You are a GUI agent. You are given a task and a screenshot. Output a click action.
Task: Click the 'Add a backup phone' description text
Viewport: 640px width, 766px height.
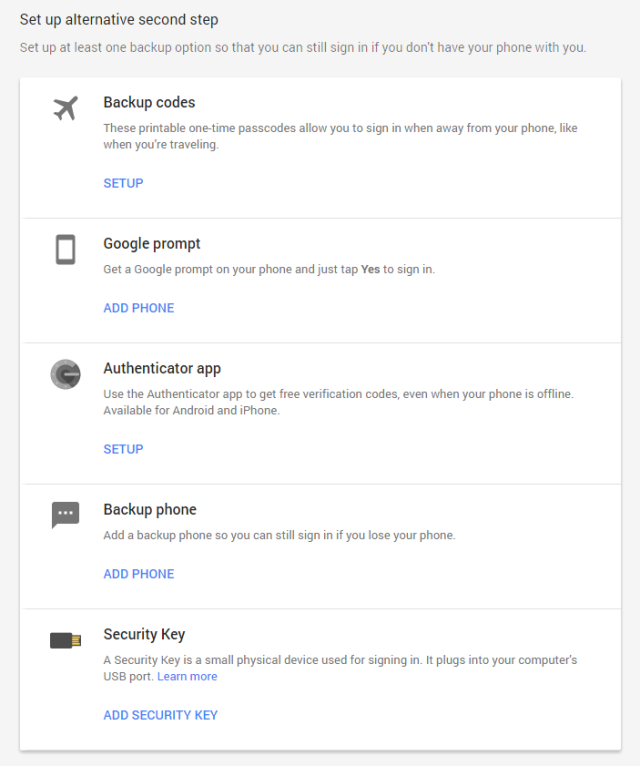[279, 536]
